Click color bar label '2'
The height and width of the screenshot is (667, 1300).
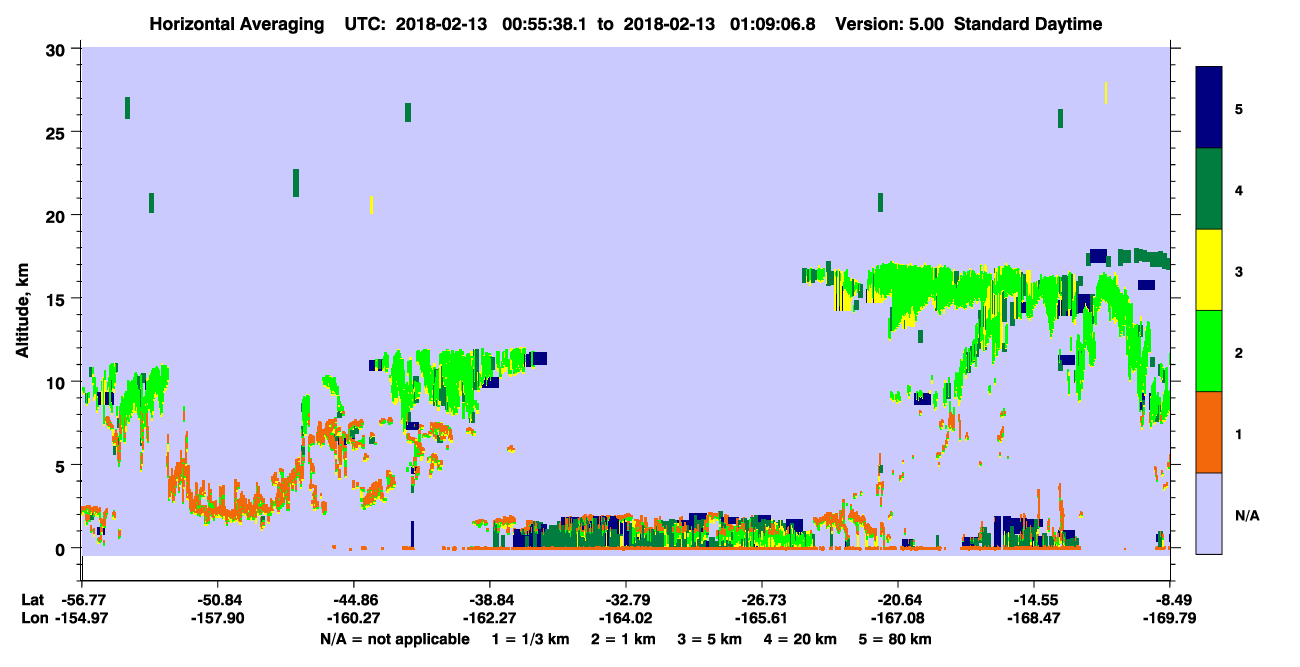point(1239,353)
